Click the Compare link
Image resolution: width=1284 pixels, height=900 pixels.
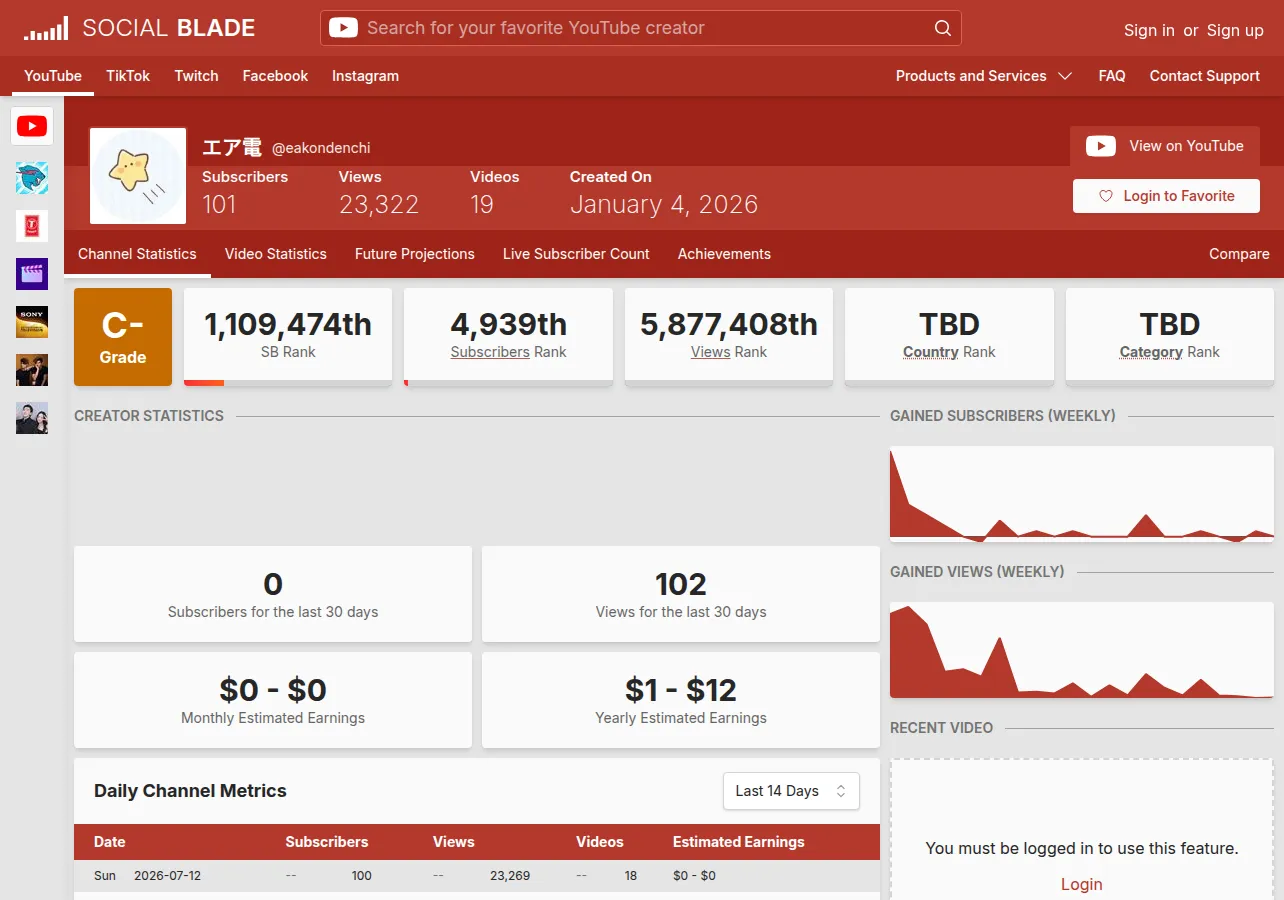pyautogui.click(x=1239, y=254)
